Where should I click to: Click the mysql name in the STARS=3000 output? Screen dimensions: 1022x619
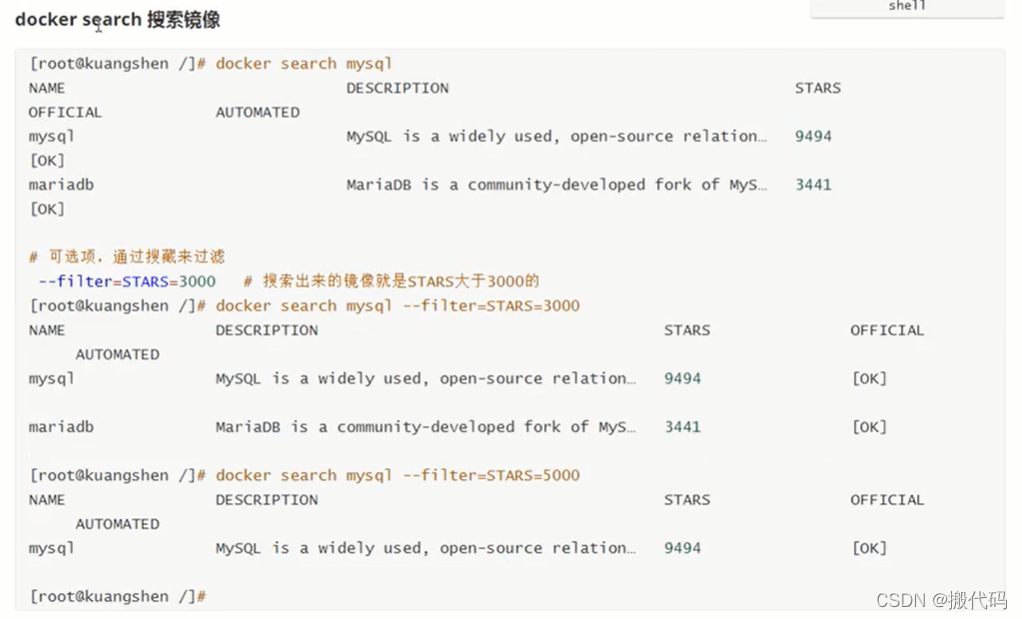(51, 379)
